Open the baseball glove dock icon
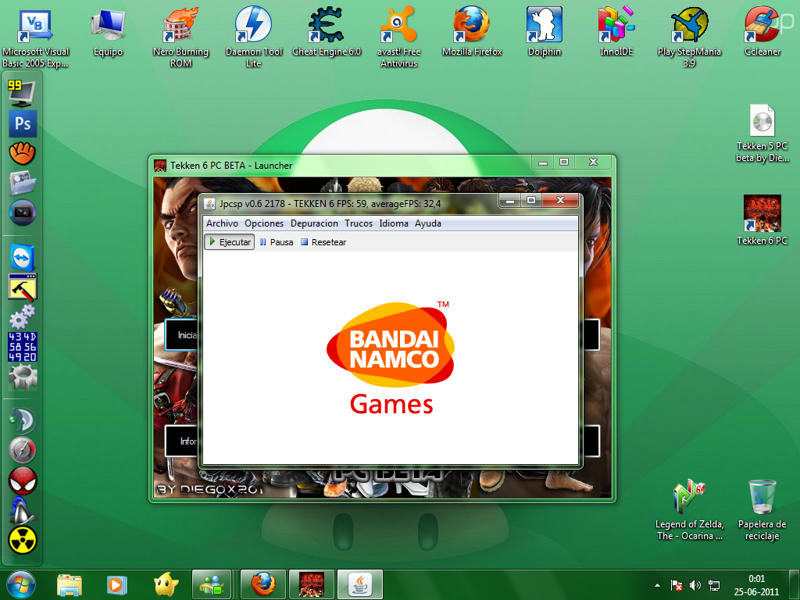 (22, 153)
